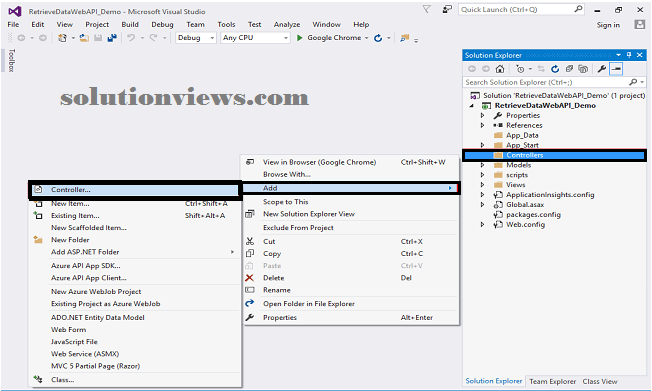652x391 pixels.
Task: Expand the Web.config node
Action: [x=482, y=225]
